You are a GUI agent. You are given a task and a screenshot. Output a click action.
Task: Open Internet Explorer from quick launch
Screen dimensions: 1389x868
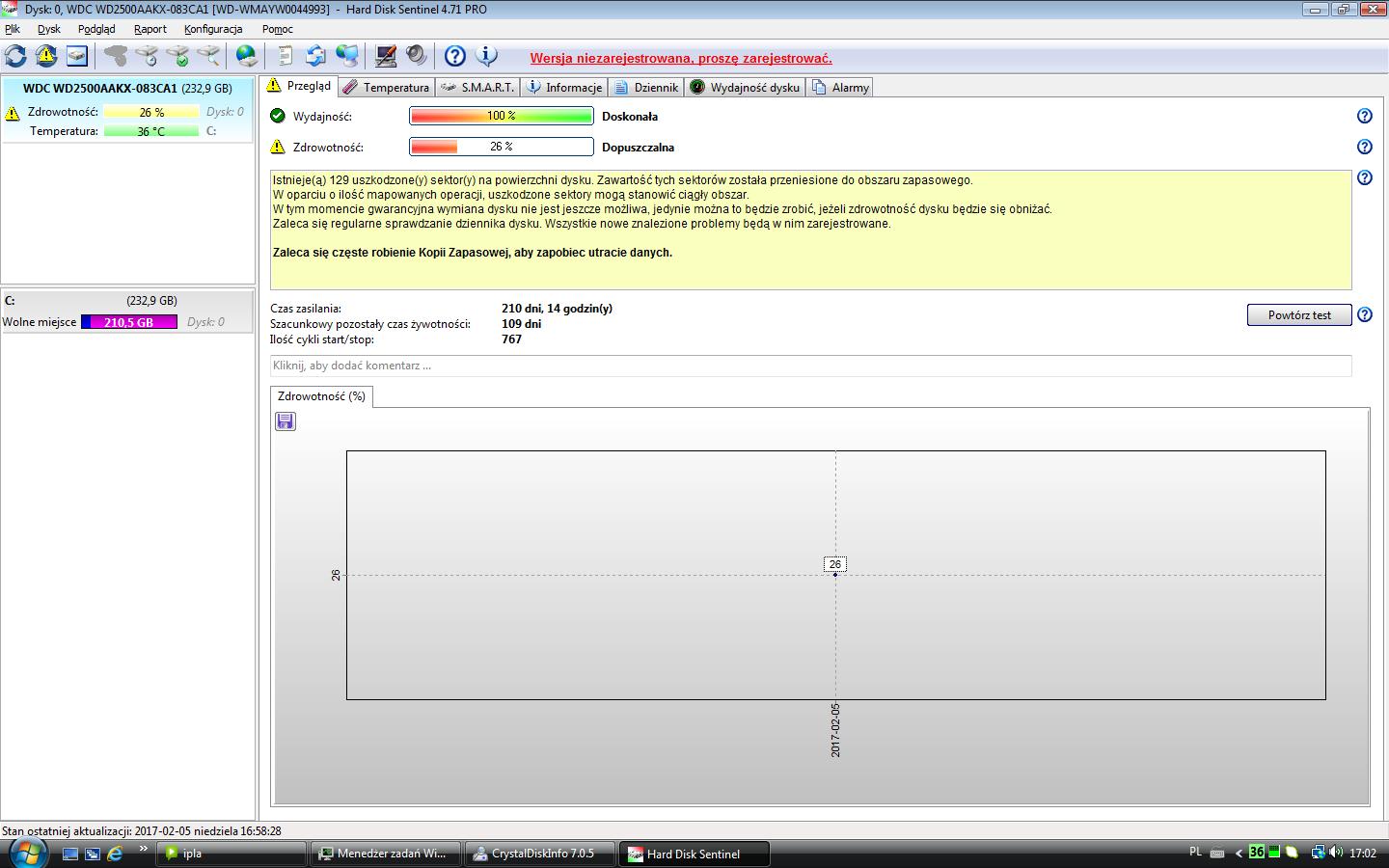pos(115,854)
